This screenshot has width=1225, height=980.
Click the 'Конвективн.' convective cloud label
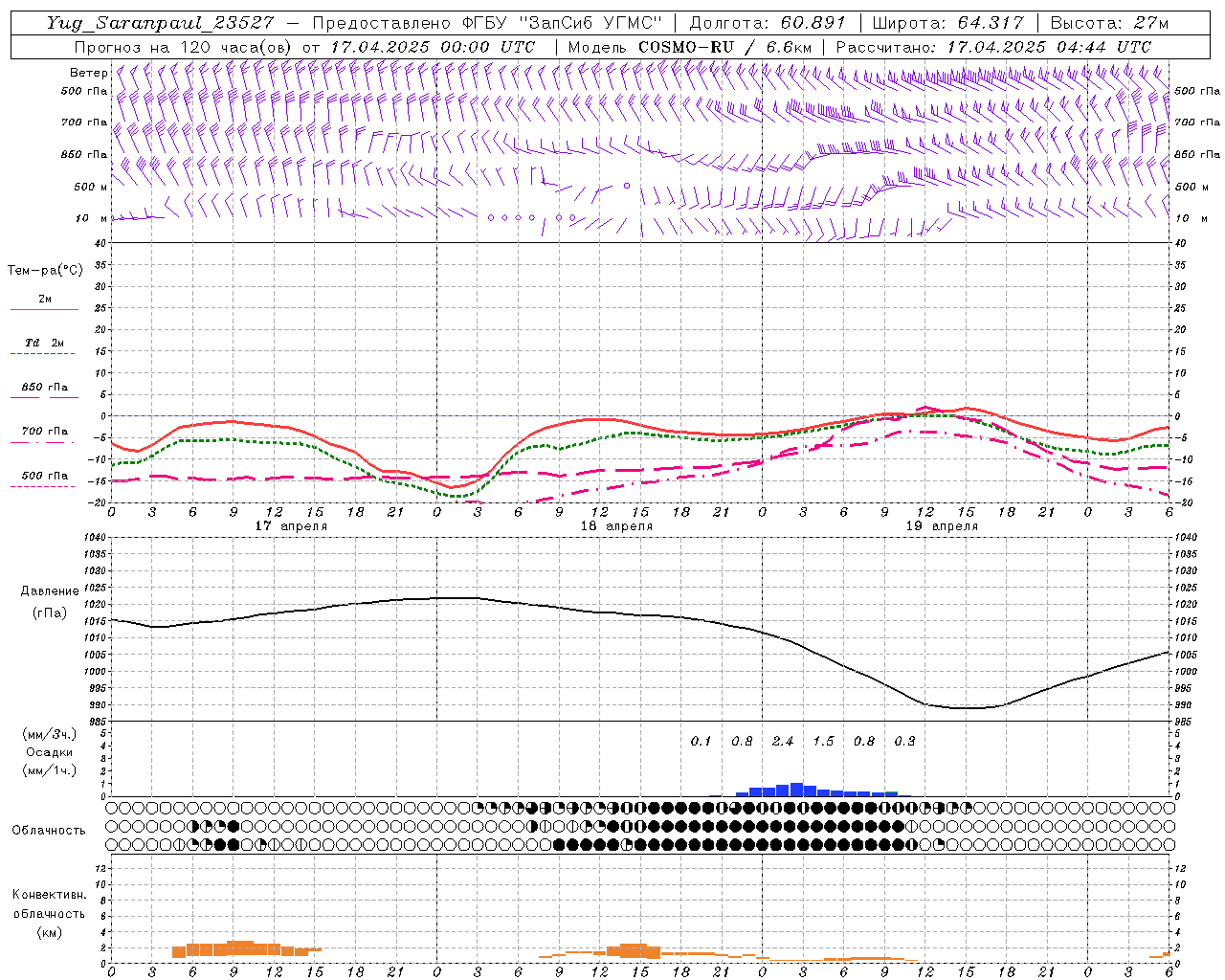coord(49,895)
